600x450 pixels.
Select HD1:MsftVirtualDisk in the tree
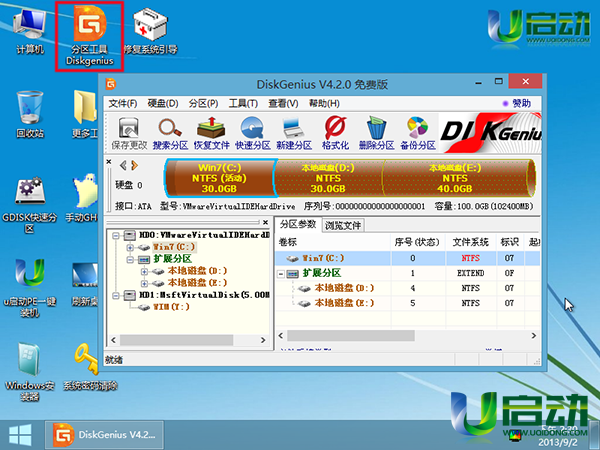204,295
